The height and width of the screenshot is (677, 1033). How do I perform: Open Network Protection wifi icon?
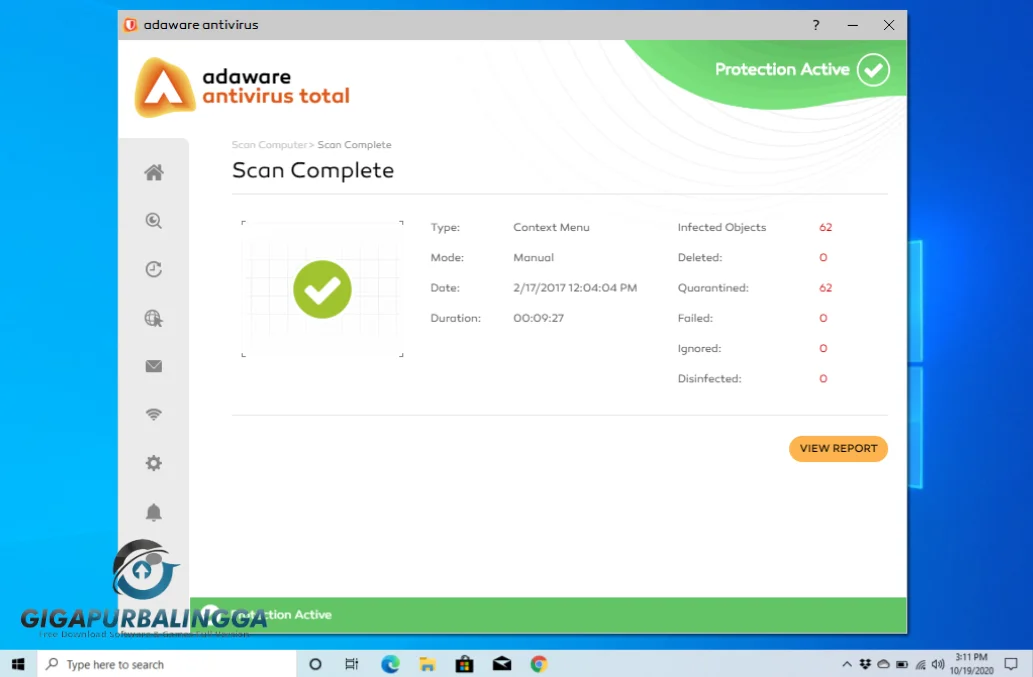(154, 414)
